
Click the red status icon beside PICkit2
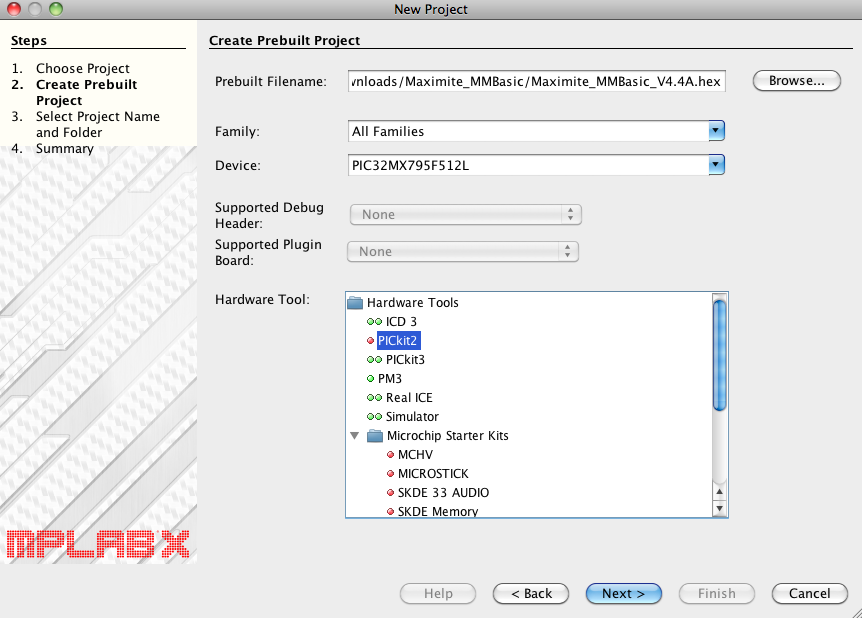[370, 341]
